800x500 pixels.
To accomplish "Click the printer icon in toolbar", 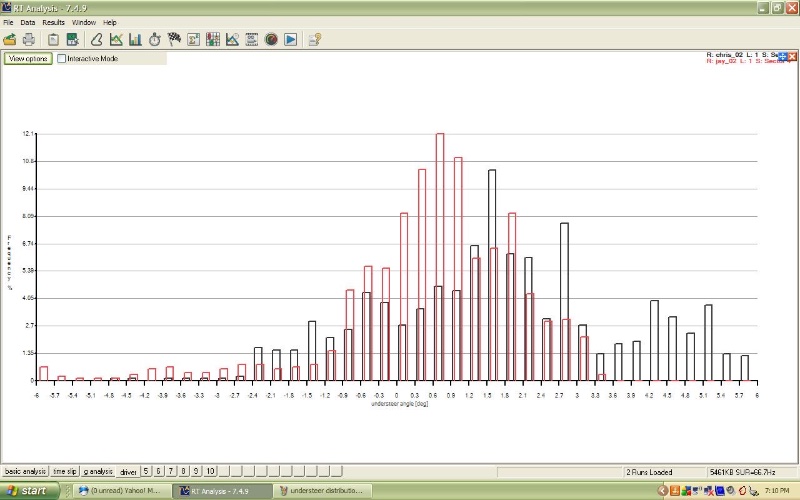I will coord(29,40).
